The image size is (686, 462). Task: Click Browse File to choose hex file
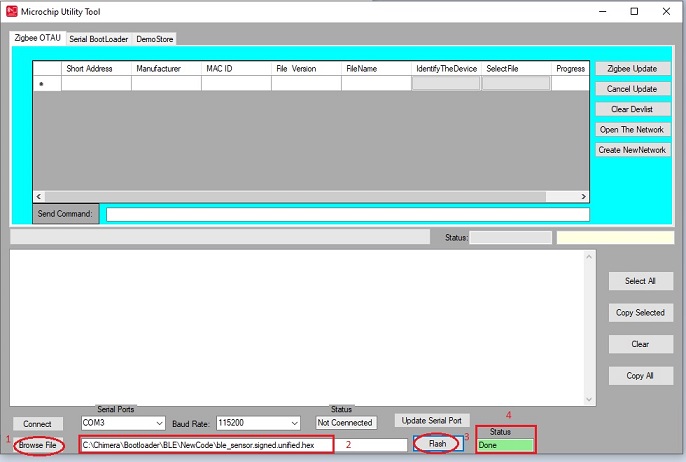(38, 444)
